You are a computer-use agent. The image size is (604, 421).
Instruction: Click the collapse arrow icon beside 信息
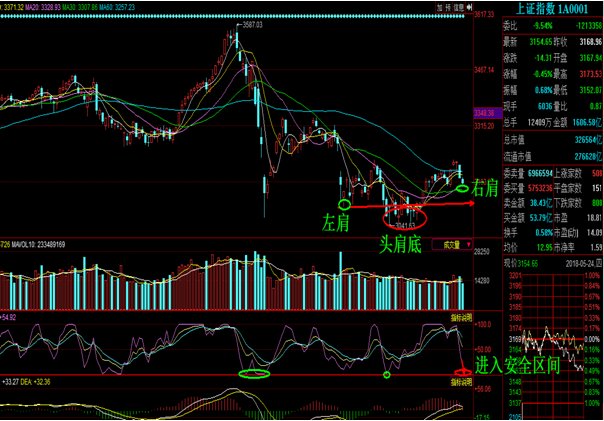click(x=469, y=7)
